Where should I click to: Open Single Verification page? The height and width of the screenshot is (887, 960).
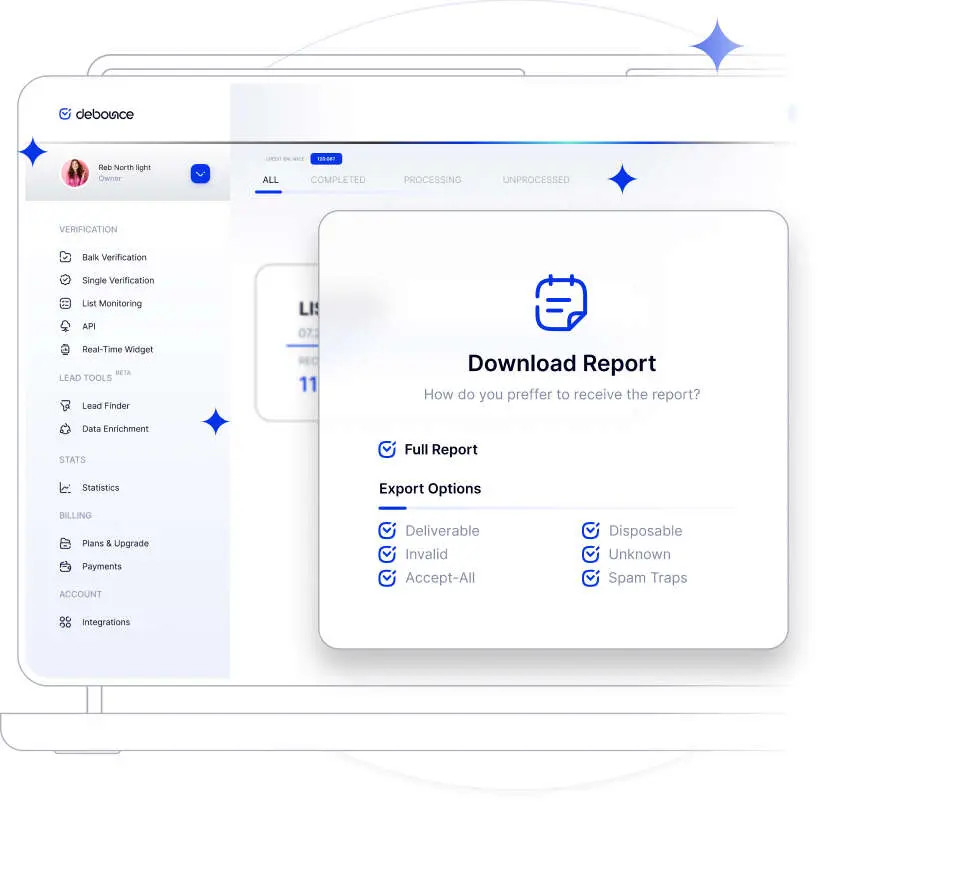pos(118,280)
